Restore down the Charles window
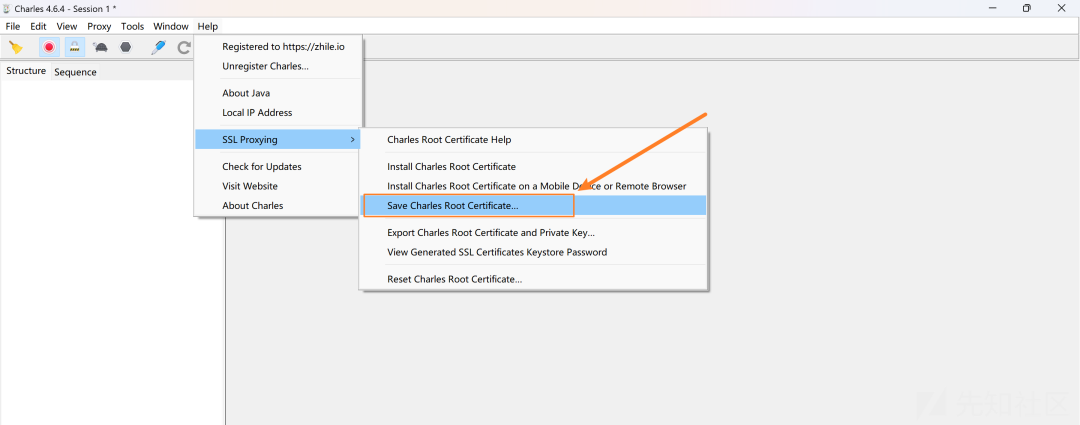 (x=1027, y=8)
